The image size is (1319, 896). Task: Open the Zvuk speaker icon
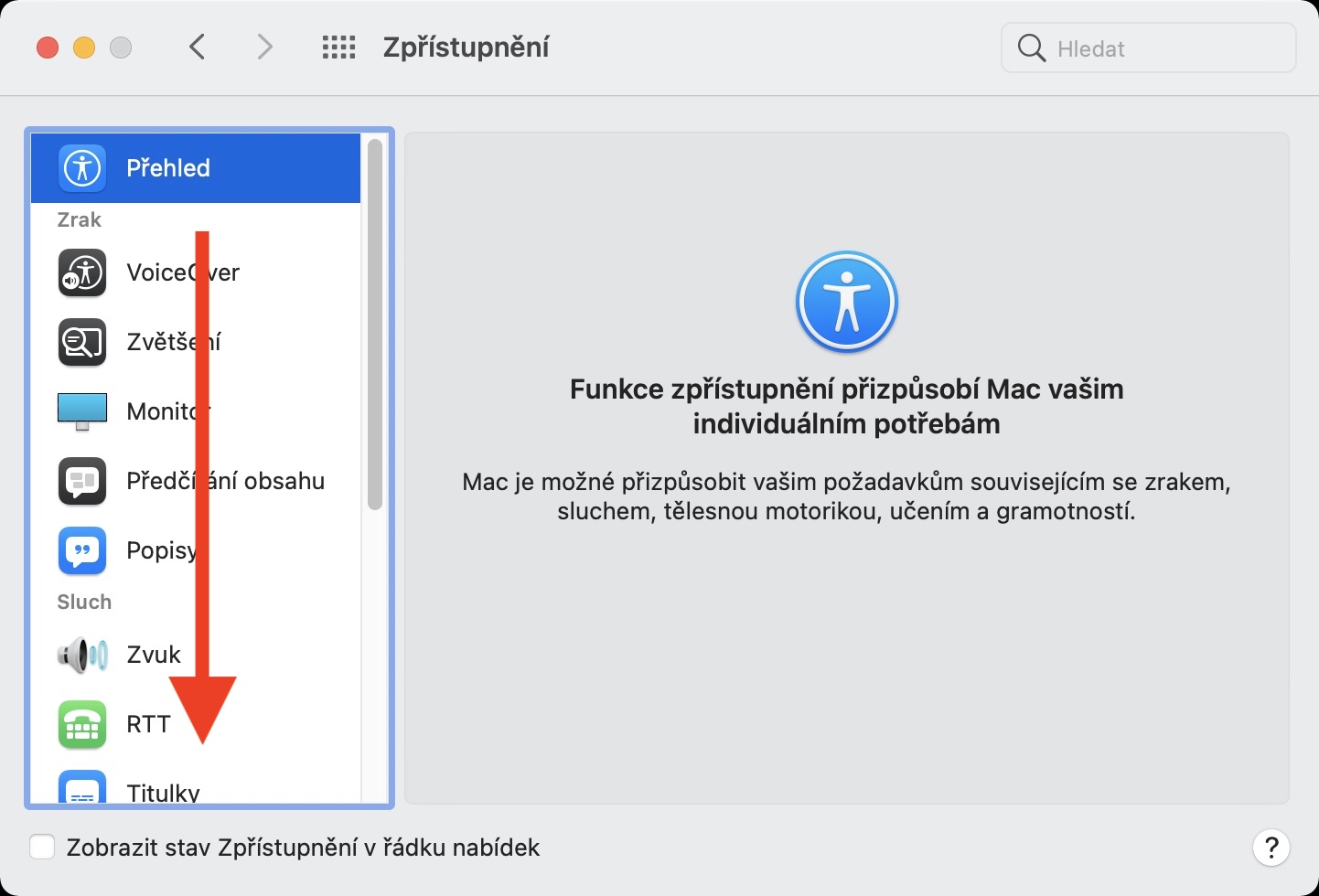(82, 655)
